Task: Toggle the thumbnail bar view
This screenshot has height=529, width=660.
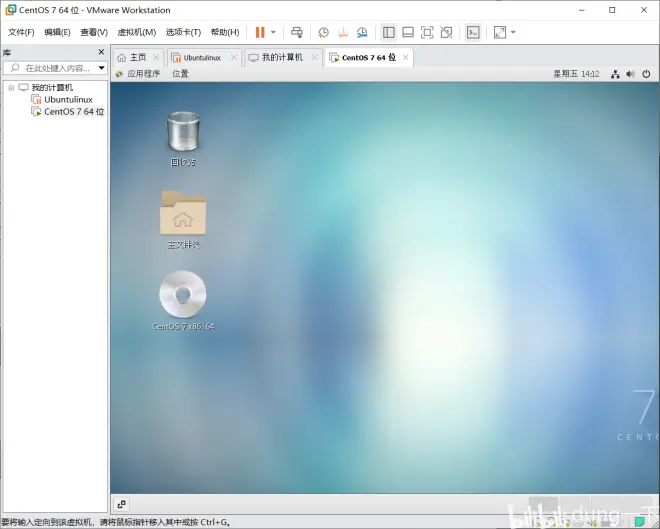Action: [x=408, y=32]
